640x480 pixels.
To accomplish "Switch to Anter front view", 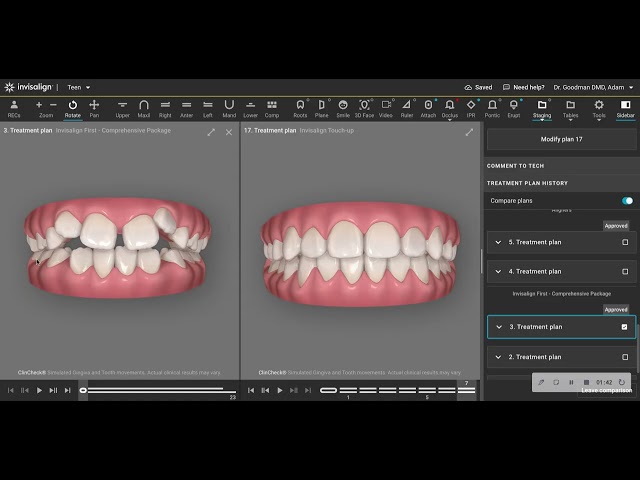I will 187,109.
